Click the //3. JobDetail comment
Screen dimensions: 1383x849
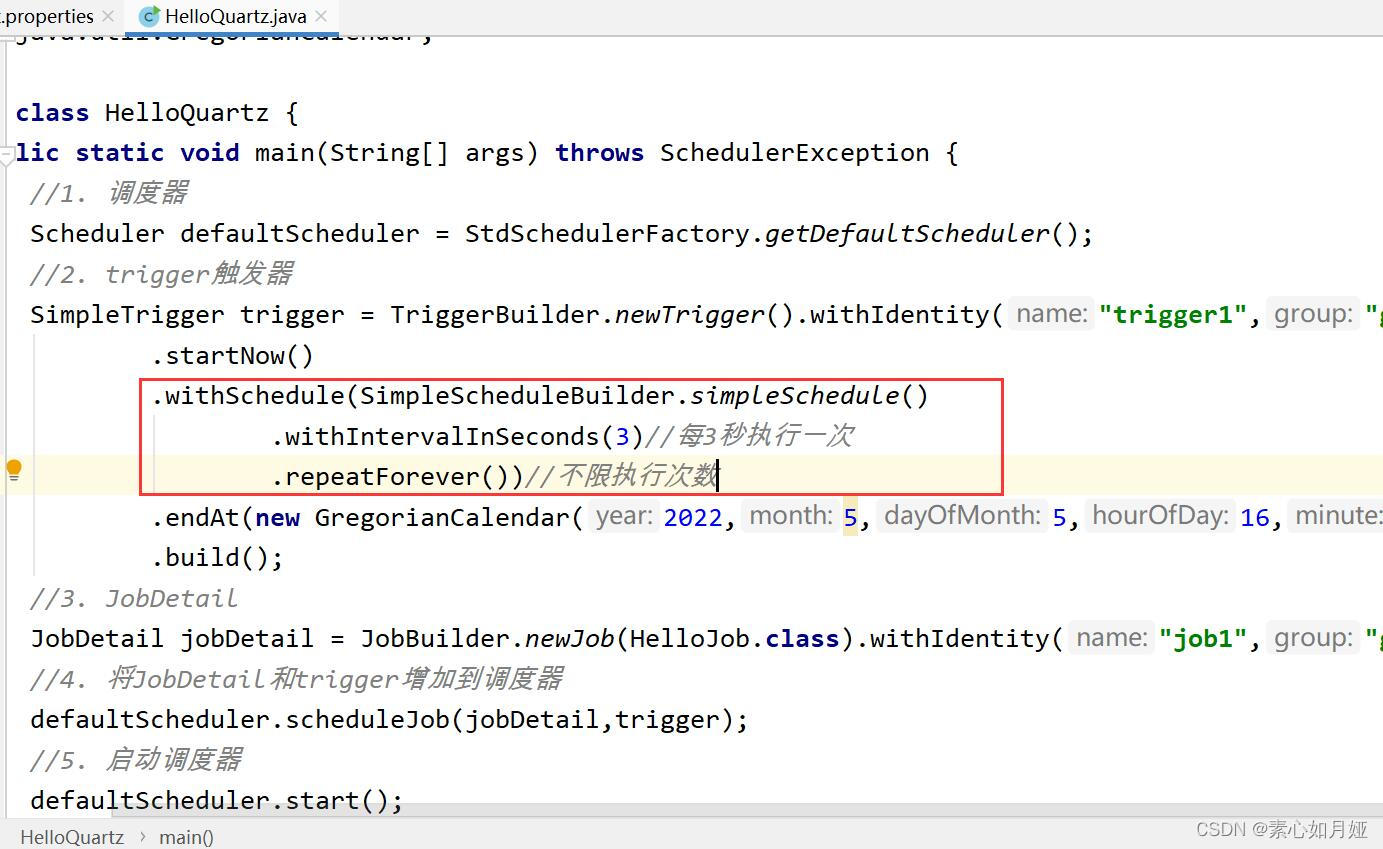134,598
